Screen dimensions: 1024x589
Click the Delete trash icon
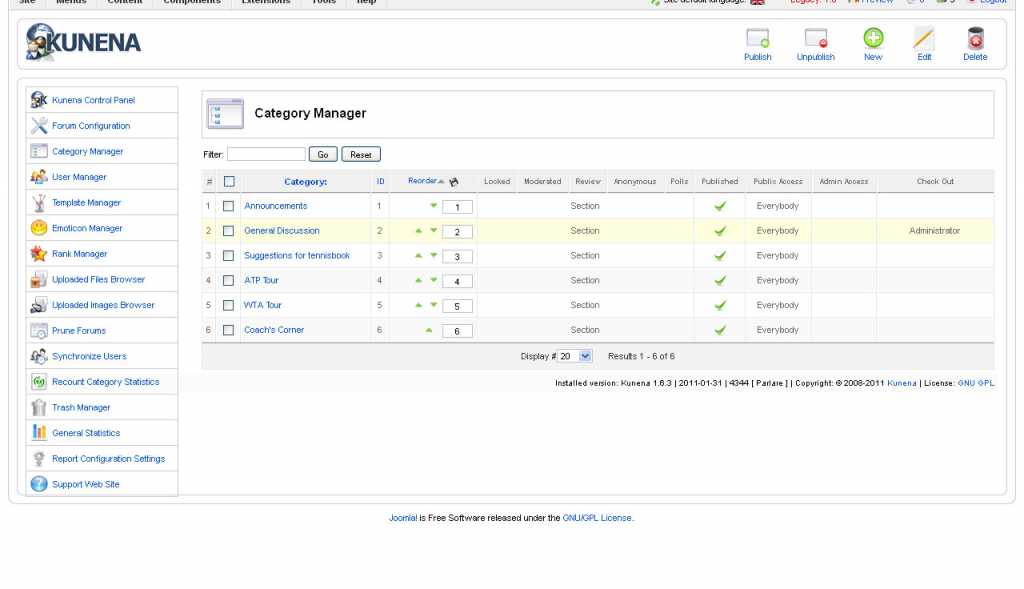(975, 39)
